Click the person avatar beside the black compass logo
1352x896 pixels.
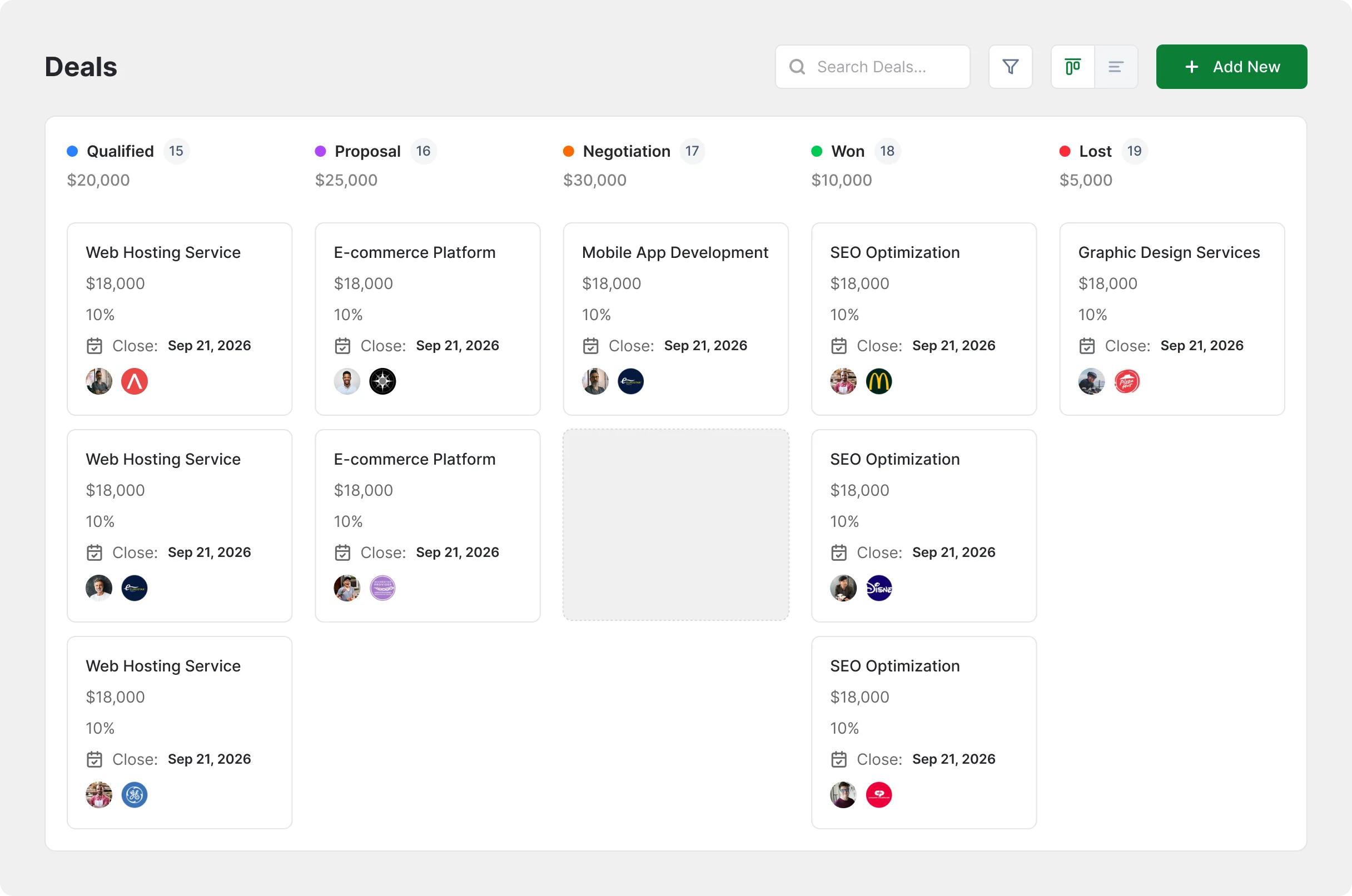point(347,381)
